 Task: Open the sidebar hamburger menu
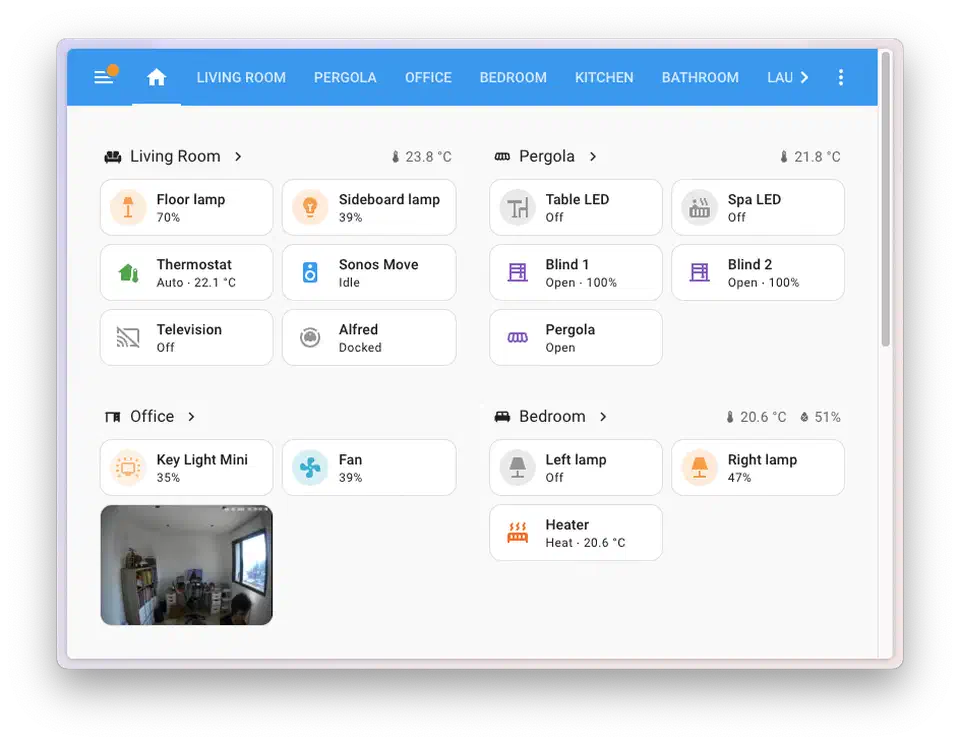(x=104, y=76)
